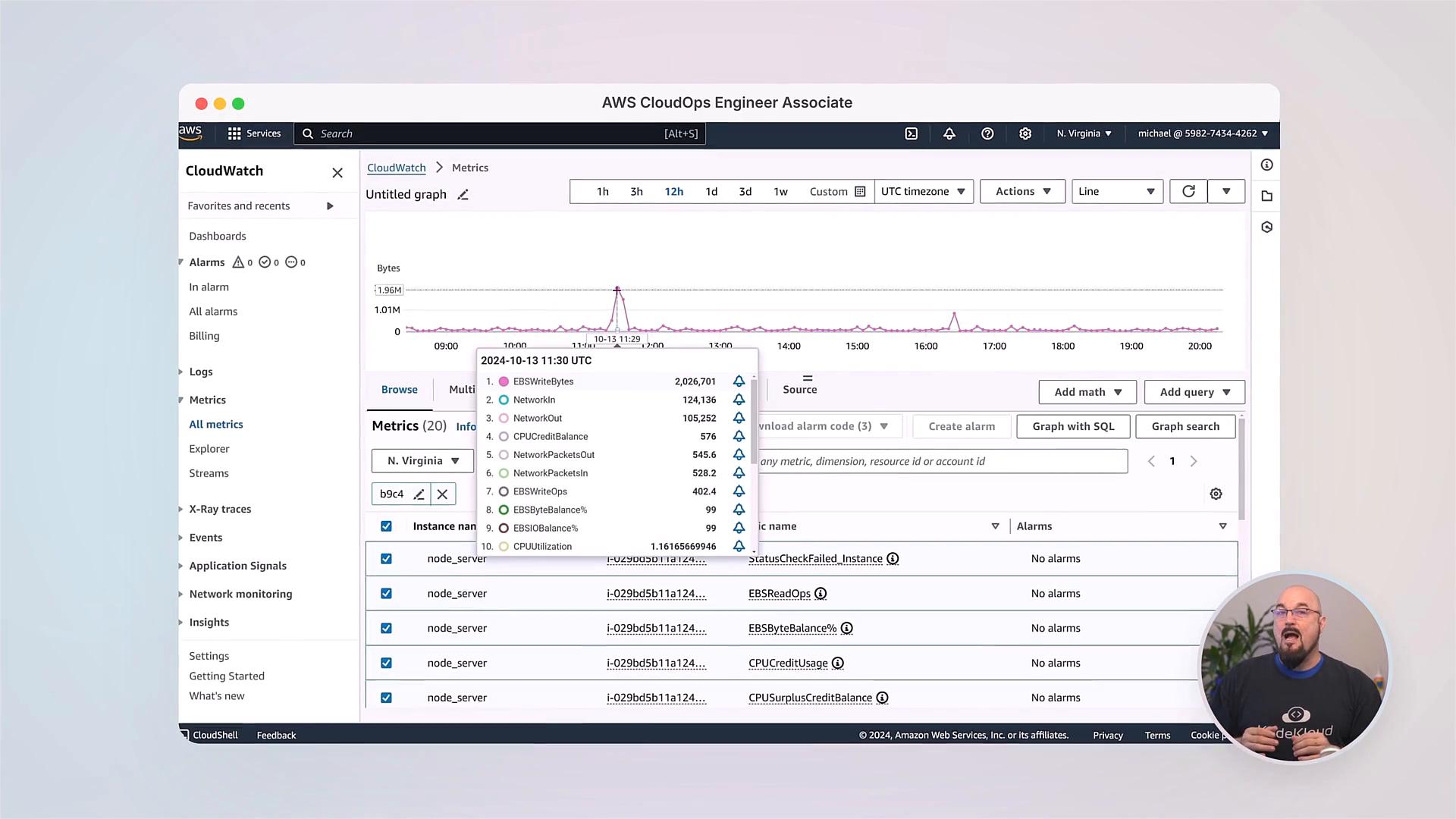Select the 3d time range
1456x819 pixels.
(x=745, y=192)
